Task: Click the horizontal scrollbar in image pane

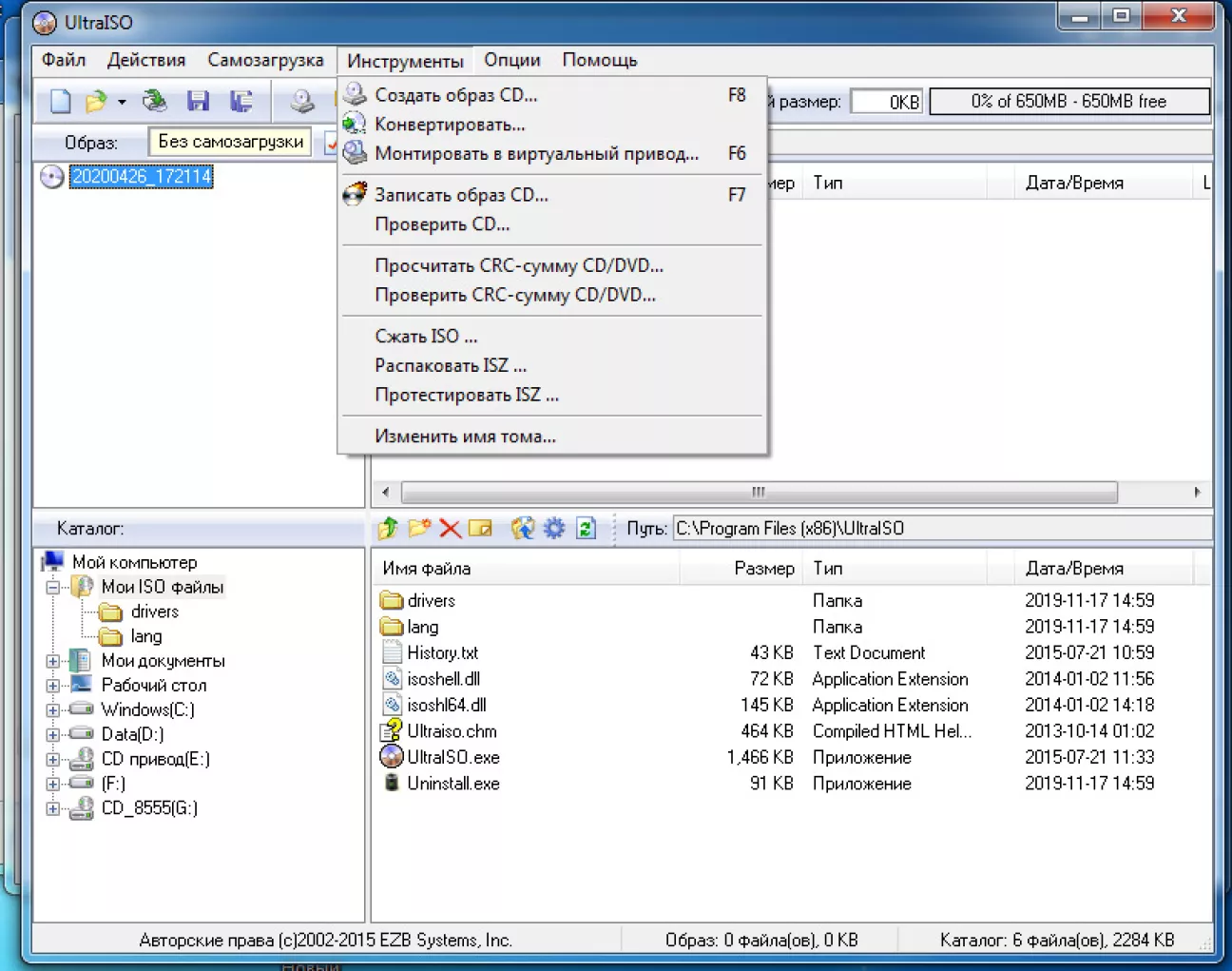Action: pyautogui.click(x=758, y=492)
